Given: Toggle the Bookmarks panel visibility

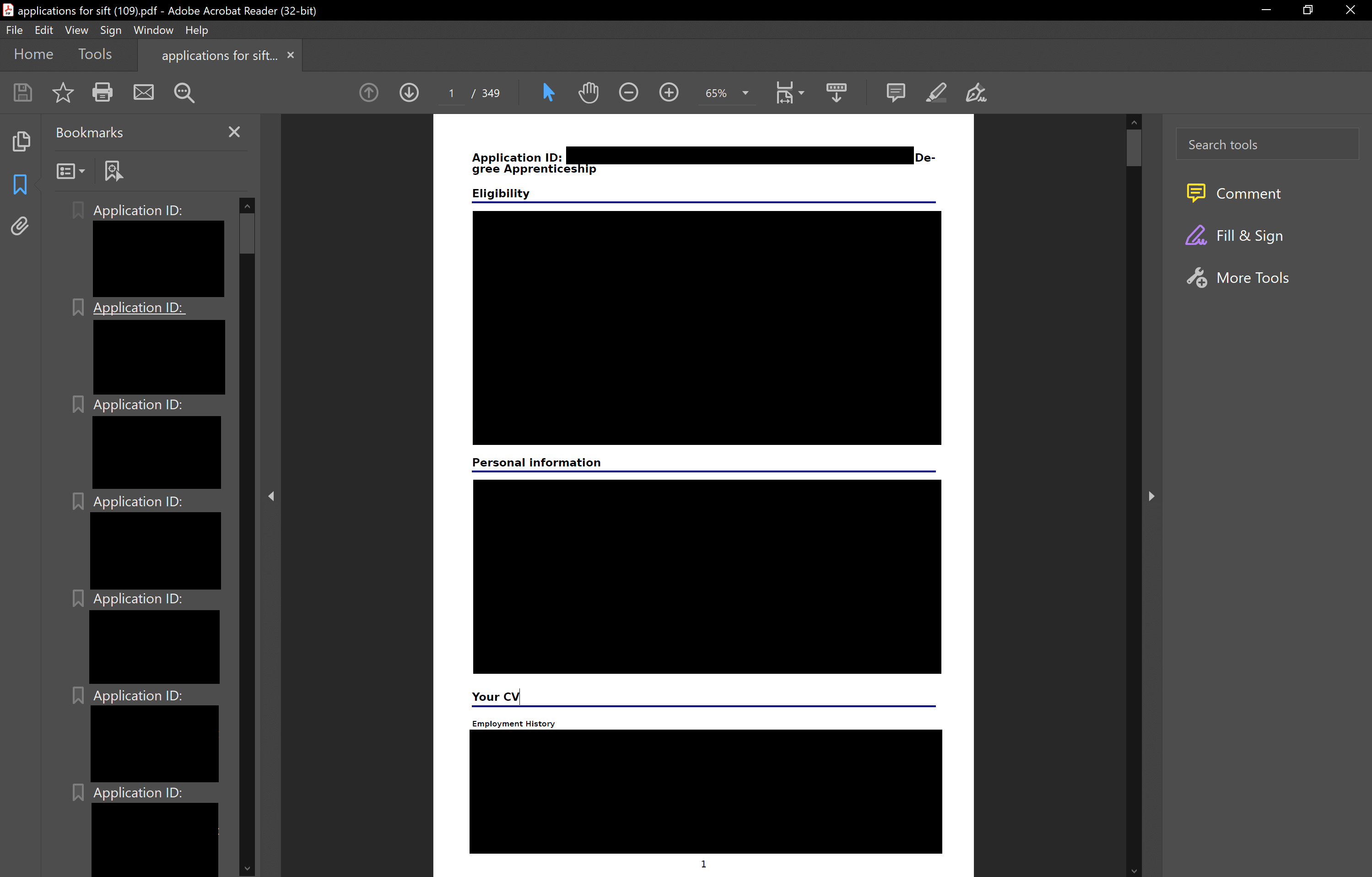Looking at the screenshot, I should click(x=21, y=184).
